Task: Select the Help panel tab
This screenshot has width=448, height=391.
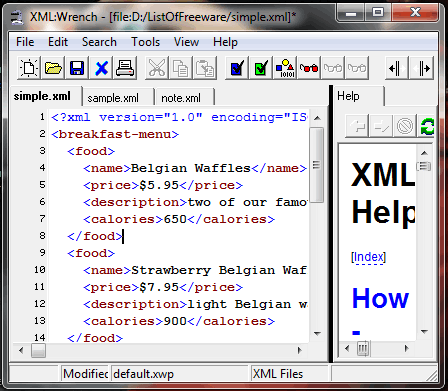Action: [x=359, y=96]
